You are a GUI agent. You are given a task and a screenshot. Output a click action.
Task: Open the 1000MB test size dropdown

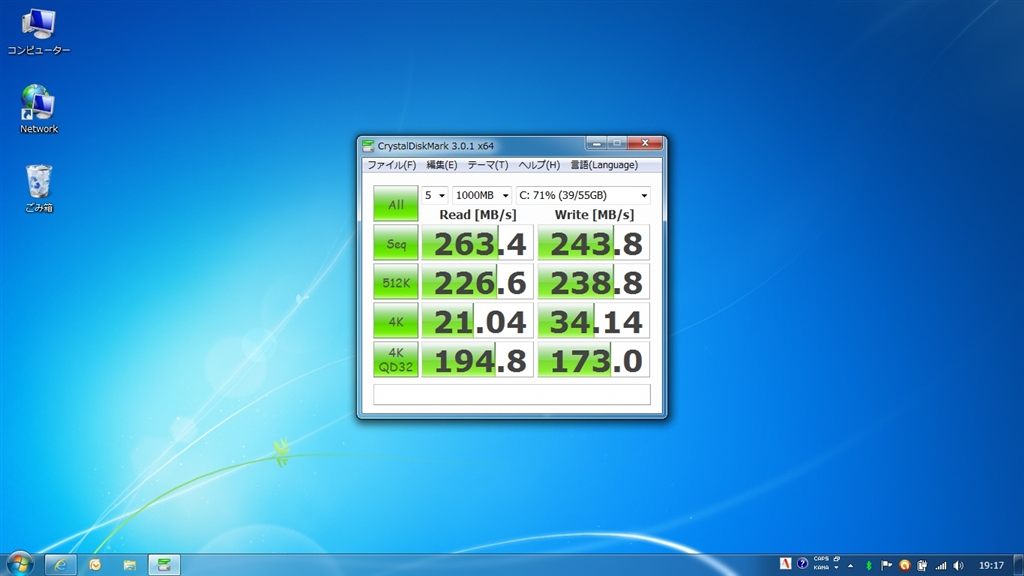[x=482, y=196]
